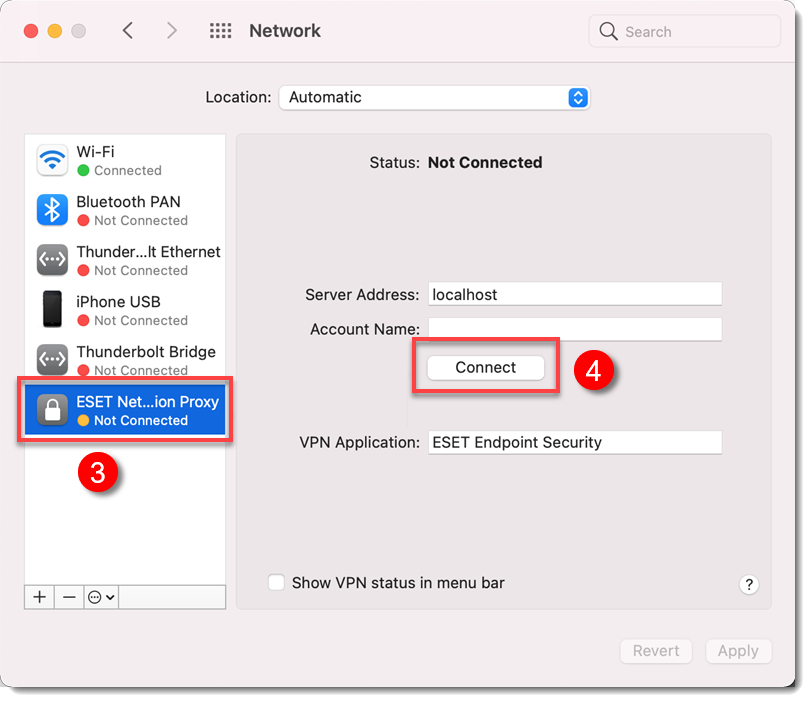The image size is (810, 702).
Task: Enable Show VPN status in menu bar
Action: [277, 582]
